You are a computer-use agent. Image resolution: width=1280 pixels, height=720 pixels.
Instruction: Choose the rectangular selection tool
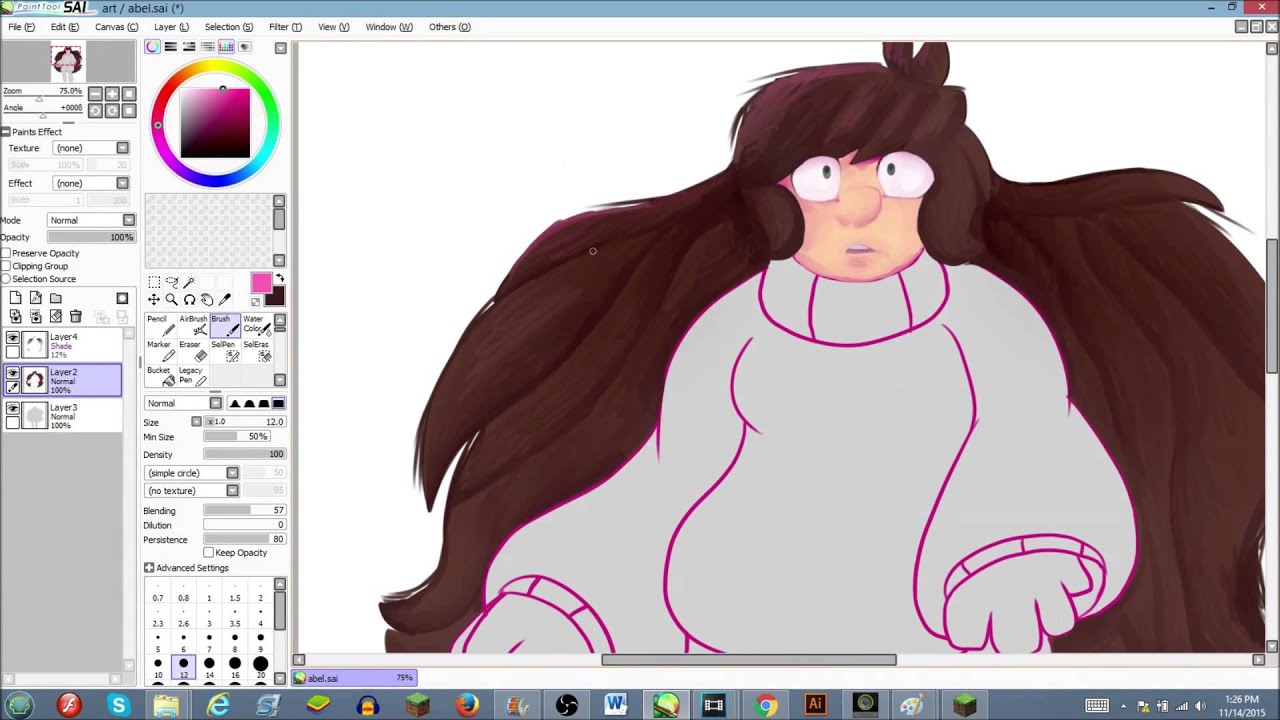click(154, 283)
